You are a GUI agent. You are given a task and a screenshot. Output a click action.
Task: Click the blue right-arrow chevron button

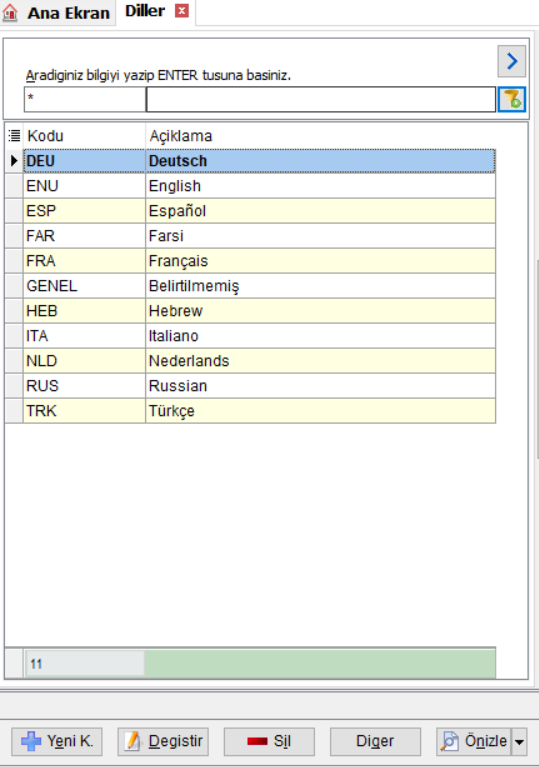[512, 61]
